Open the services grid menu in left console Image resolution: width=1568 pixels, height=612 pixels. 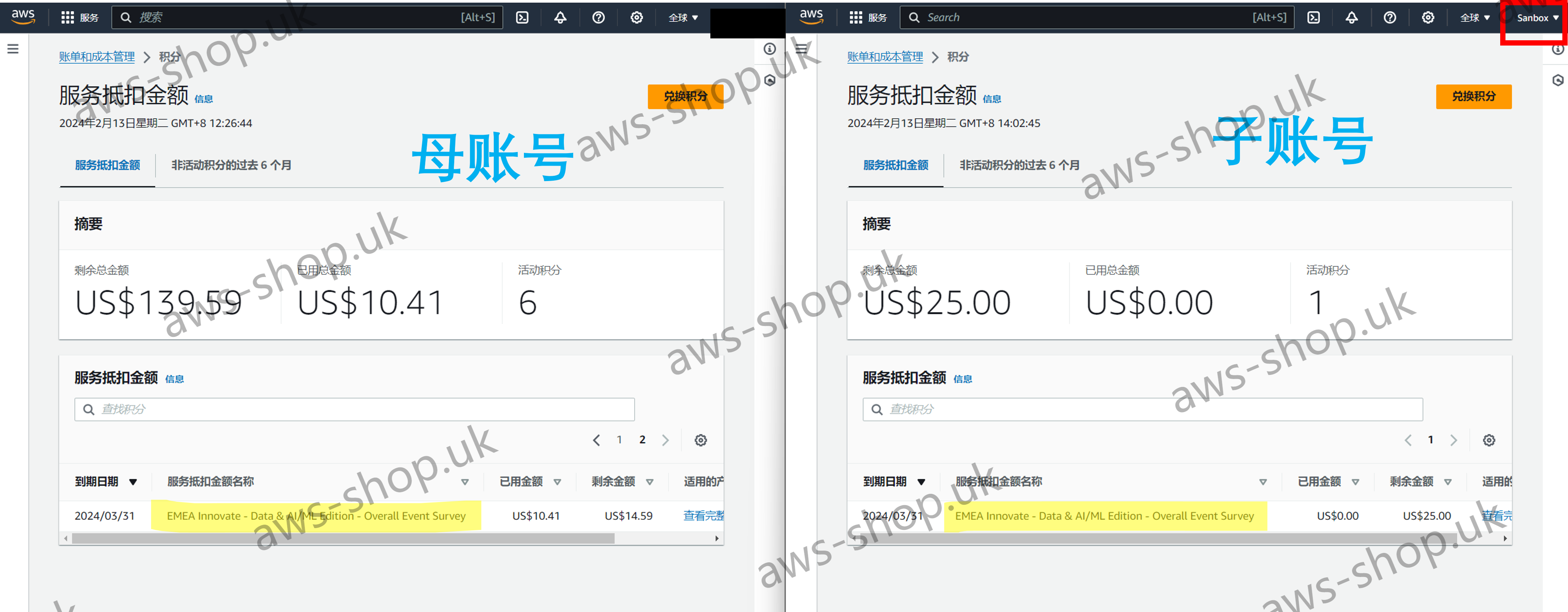pos(67,18)
